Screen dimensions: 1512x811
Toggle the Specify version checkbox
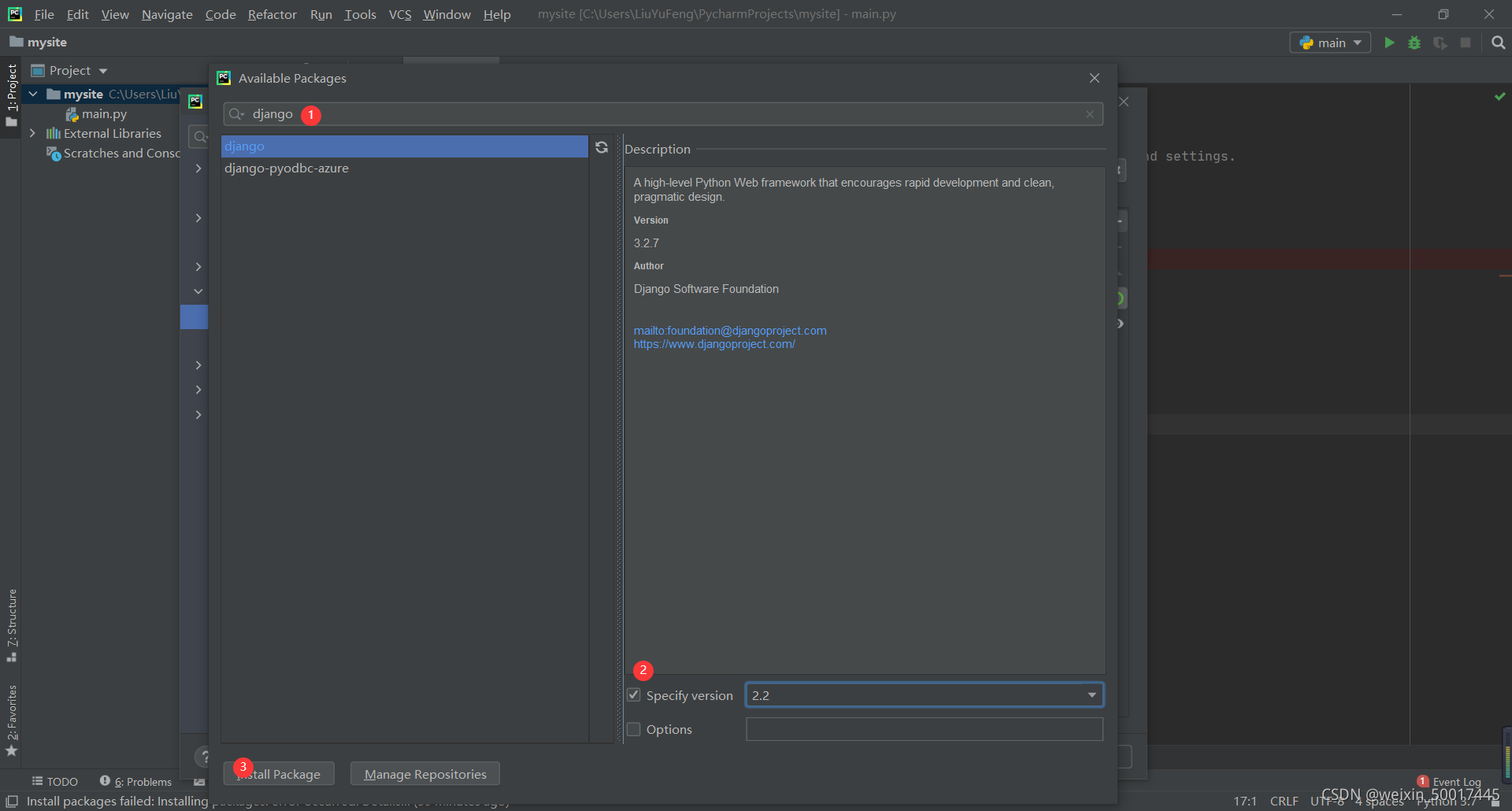point(634,695)
